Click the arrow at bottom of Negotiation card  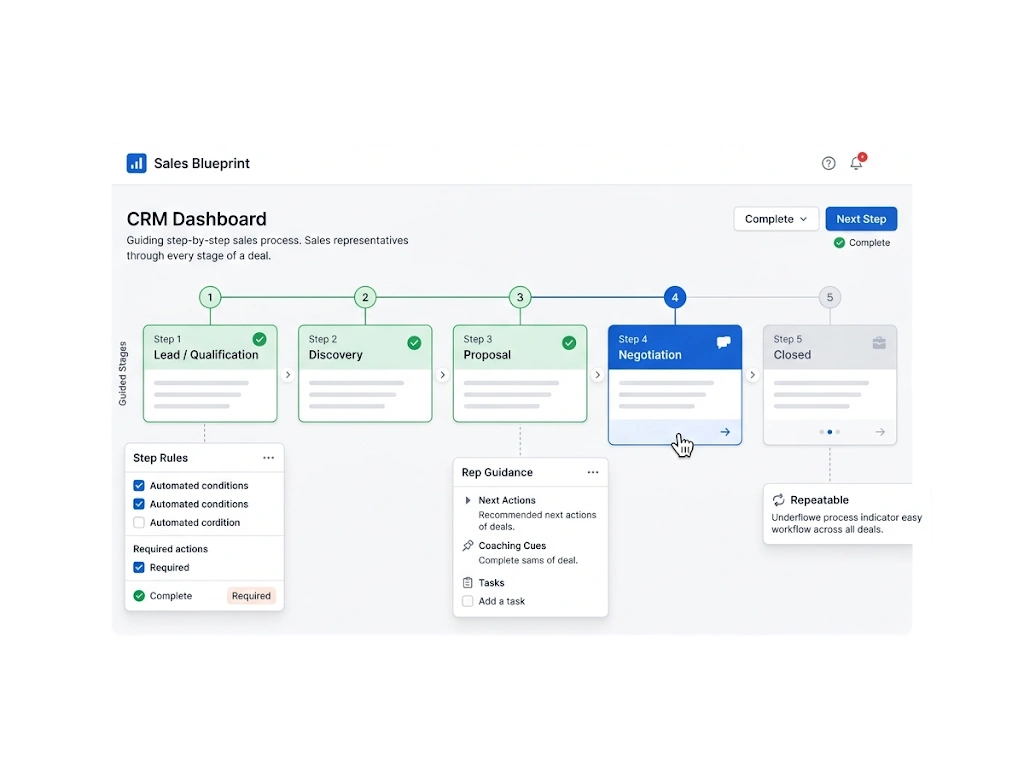[x=725, y=432]
